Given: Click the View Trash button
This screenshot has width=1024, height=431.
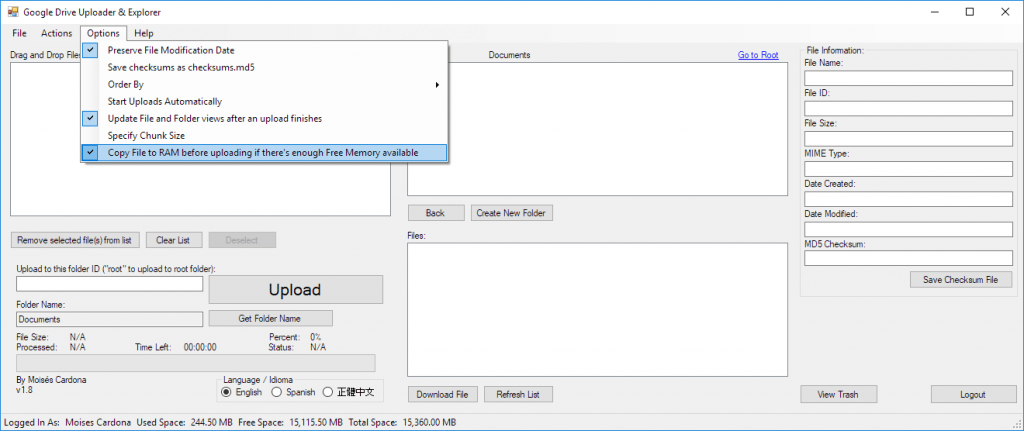Looking at the screenshot, I should tap(839, 394).
